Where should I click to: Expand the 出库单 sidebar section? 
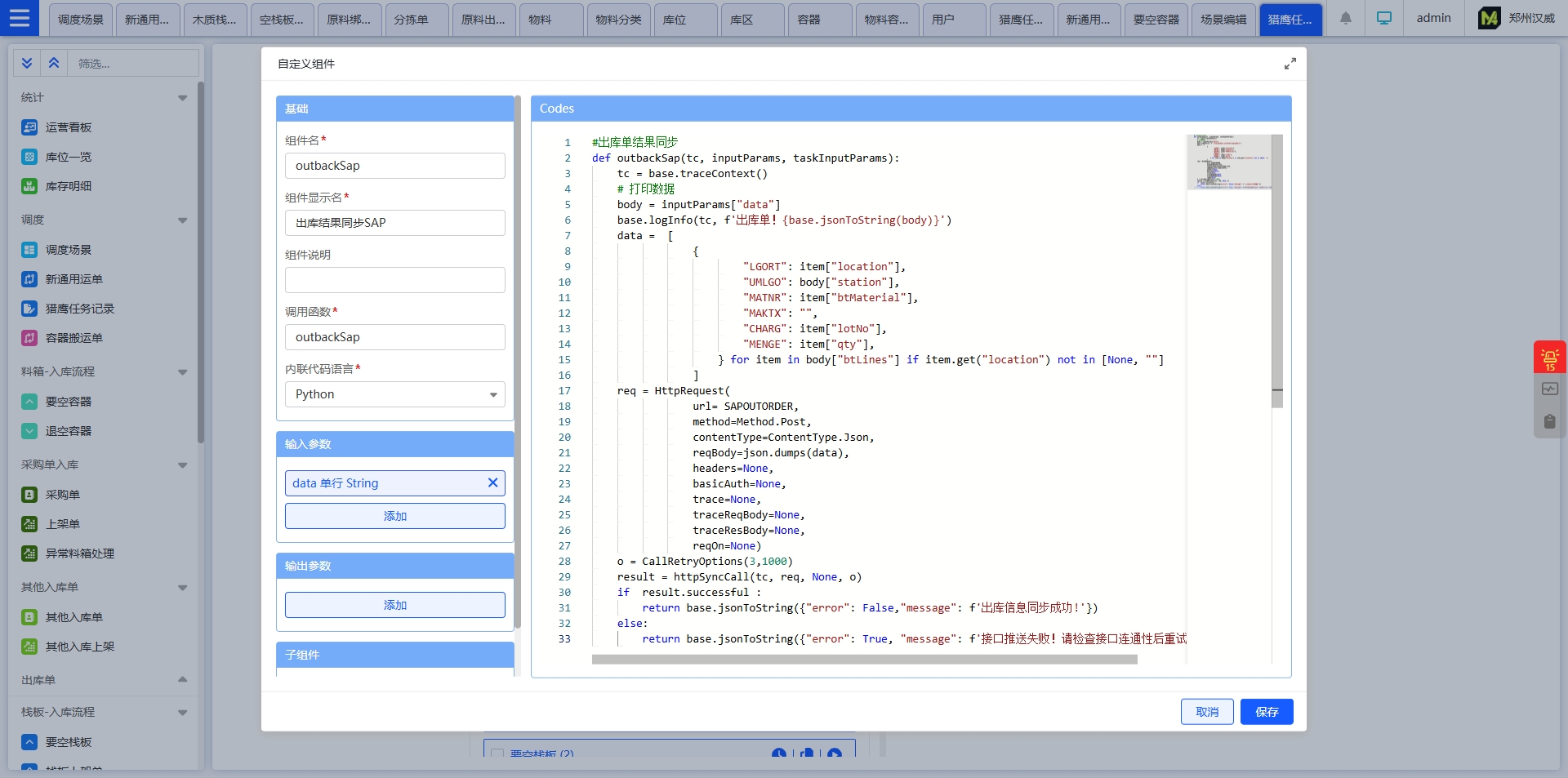[x=182, y=680]
